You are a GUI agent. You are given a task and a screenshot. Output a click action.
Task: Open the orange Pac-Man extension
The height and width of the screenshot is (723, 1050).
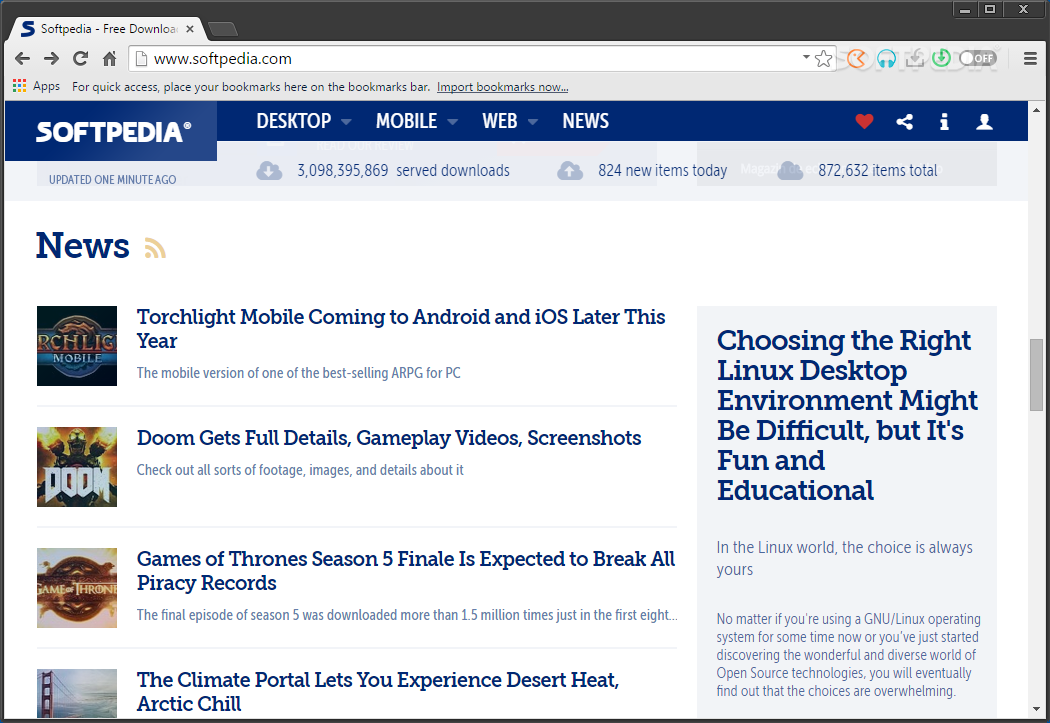point(856,59)
